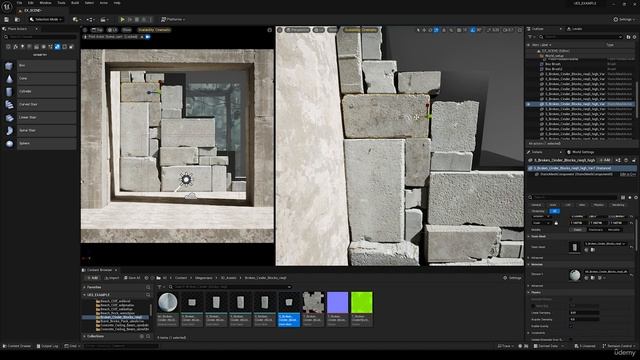Select the All Classes category in Place Actors

71,47
